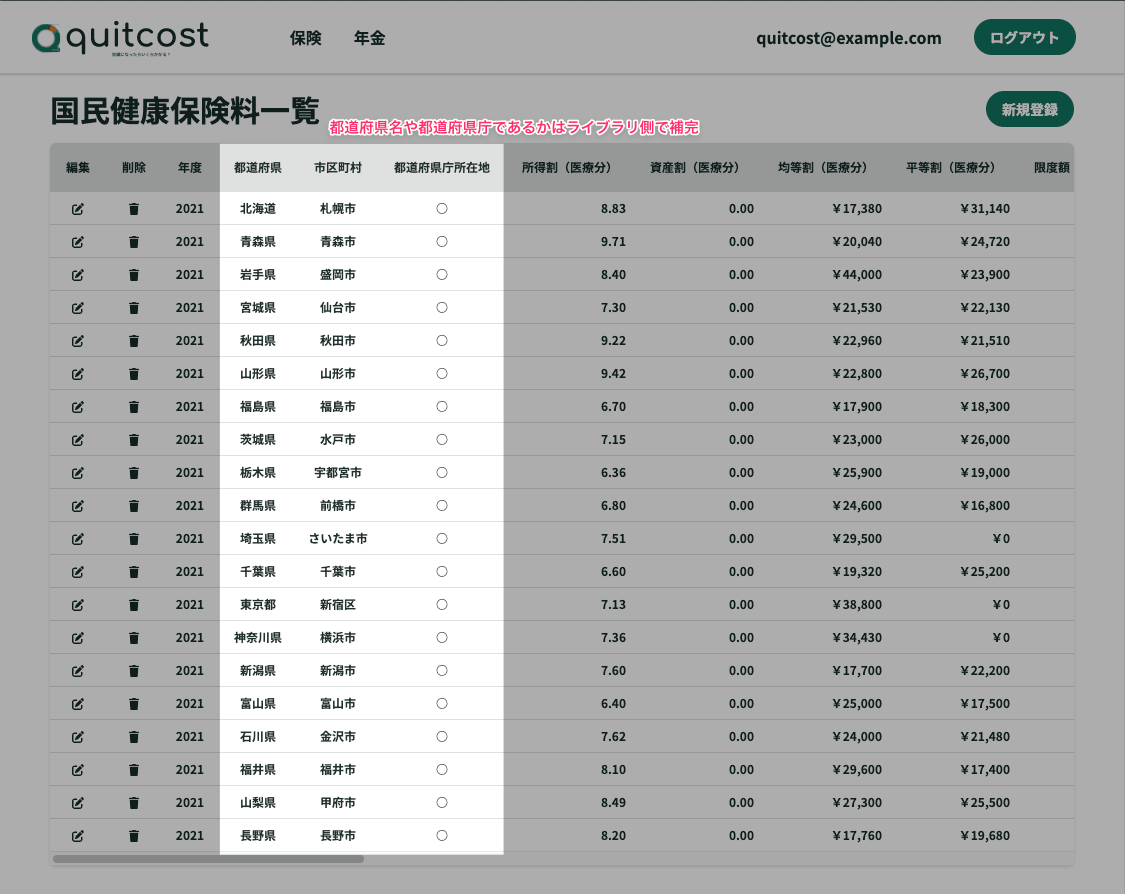Click the 年度 column header
This screenshot has width=1125, height=894.
click(190, 168)
